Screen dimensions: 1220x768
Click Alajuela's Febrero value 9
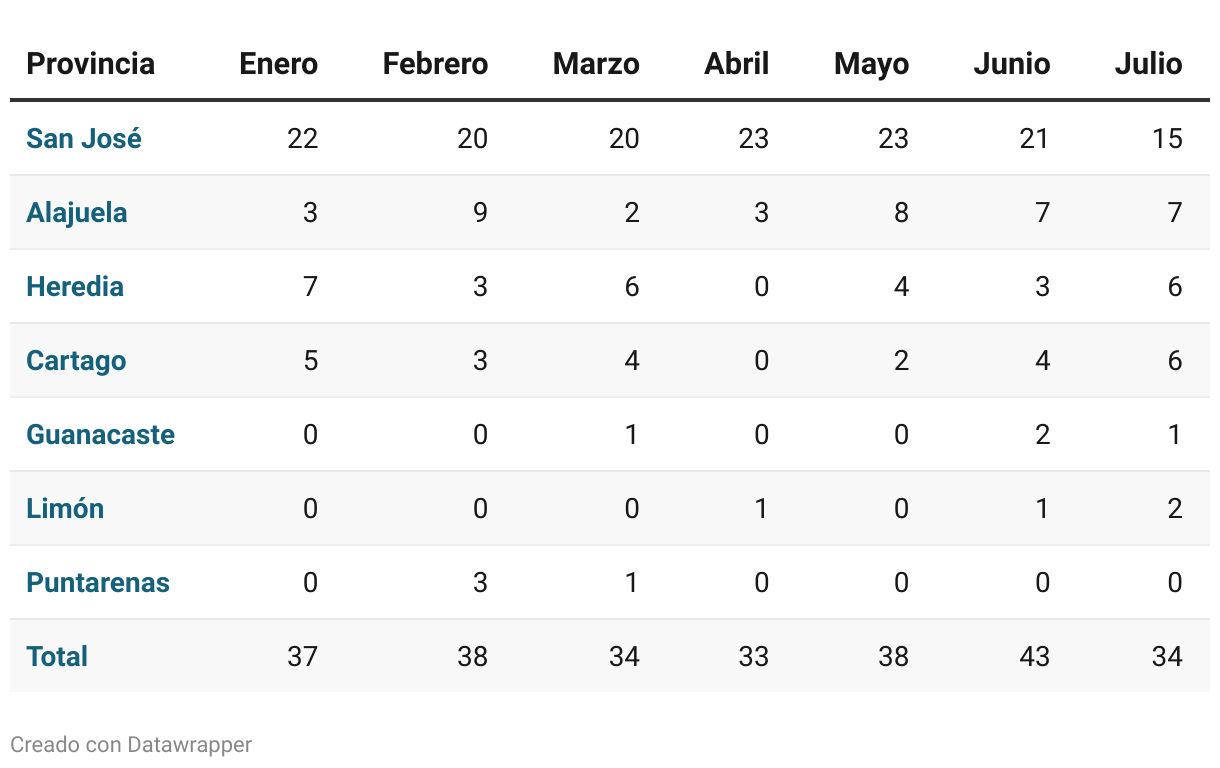480,212
